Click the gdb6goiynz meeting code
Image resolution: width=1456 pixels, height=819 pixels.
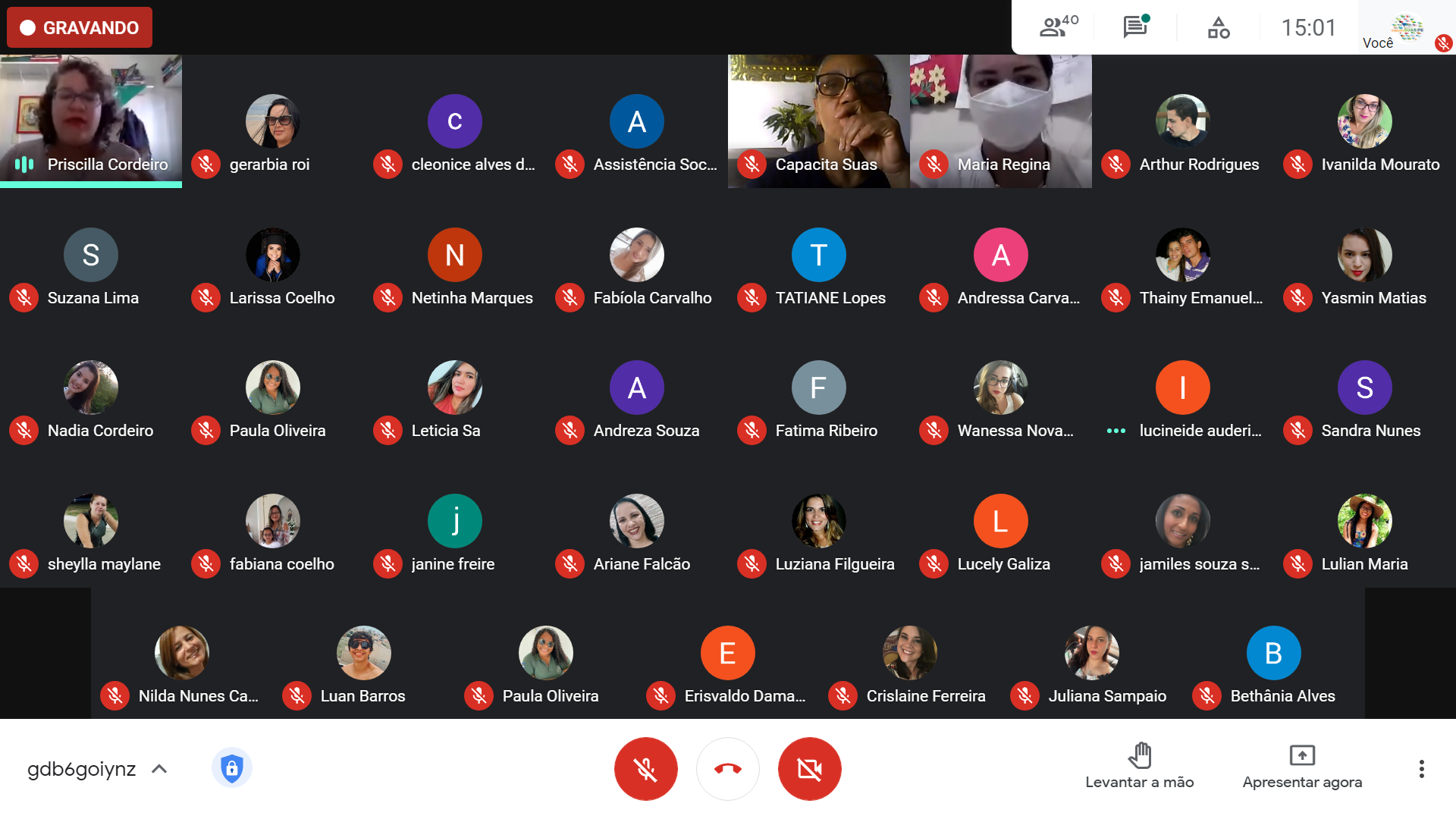click(x=81, y=769)
